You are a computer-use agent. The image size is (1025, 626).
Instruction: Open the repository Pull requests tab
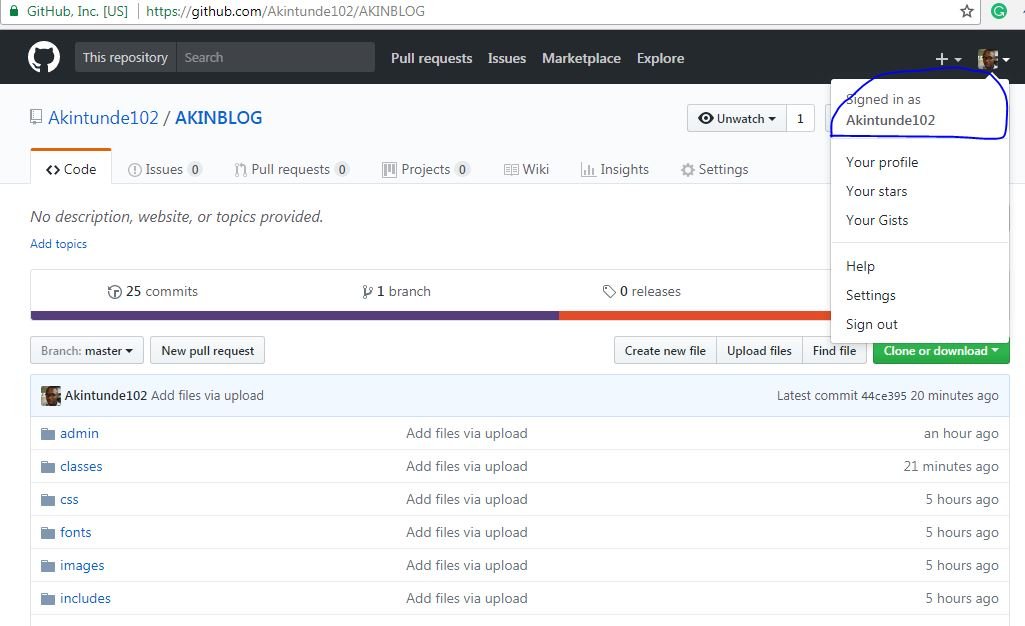tap(292, 169)
